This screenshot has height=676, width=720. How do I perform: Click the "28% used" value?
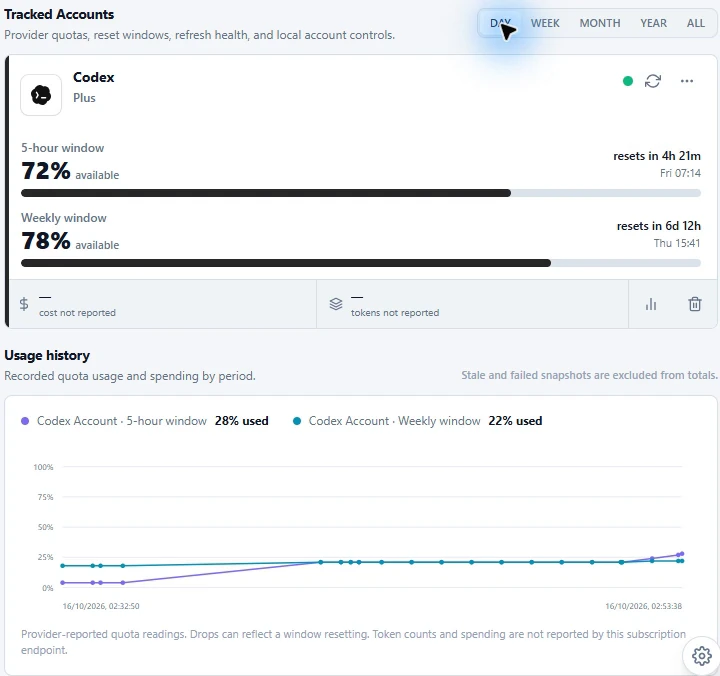pos(242,421)
